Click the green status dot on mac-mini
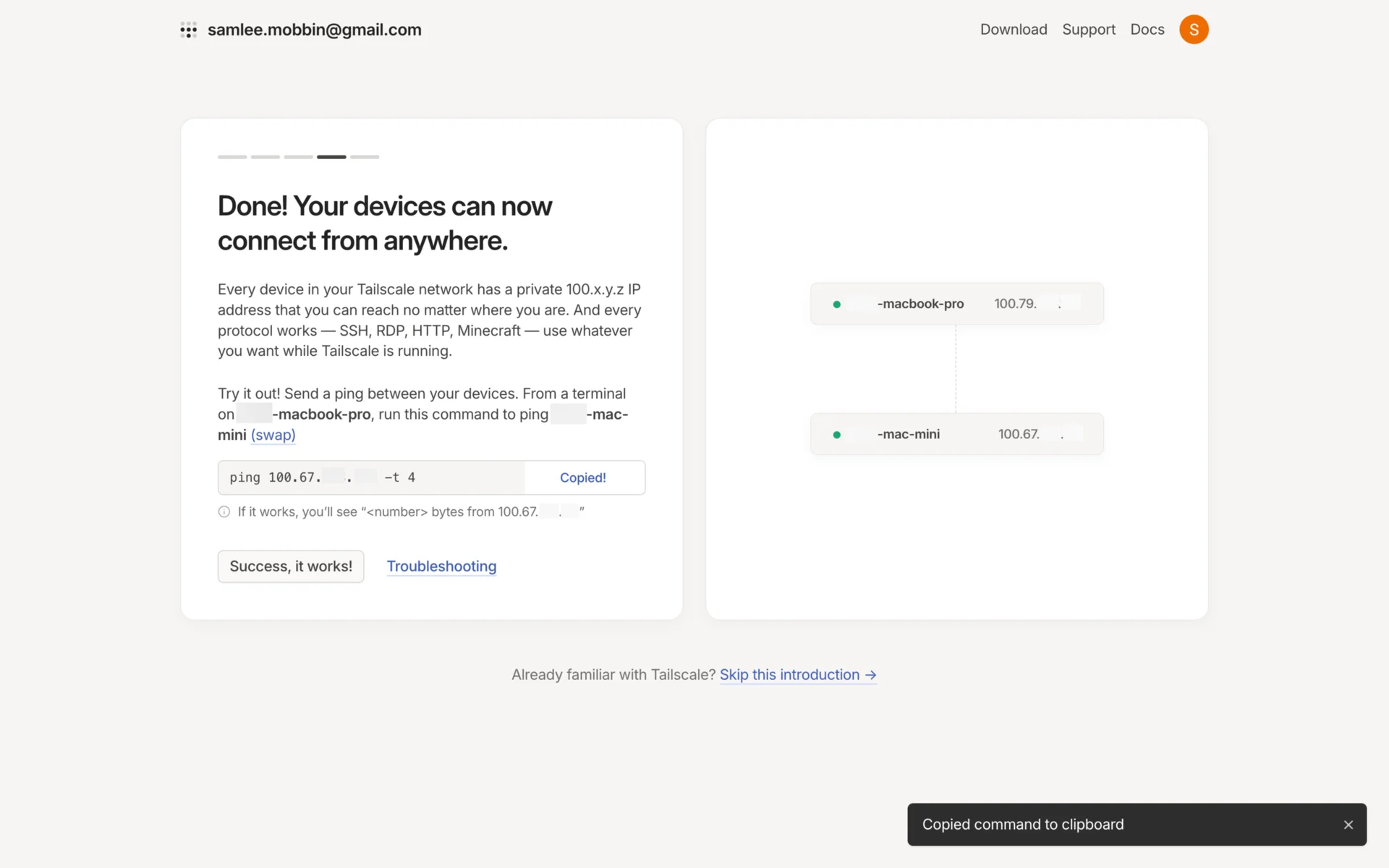Image resolution: width=1389 pixels, height=868 pixels. pyautogui.click(x=836, y=435)
